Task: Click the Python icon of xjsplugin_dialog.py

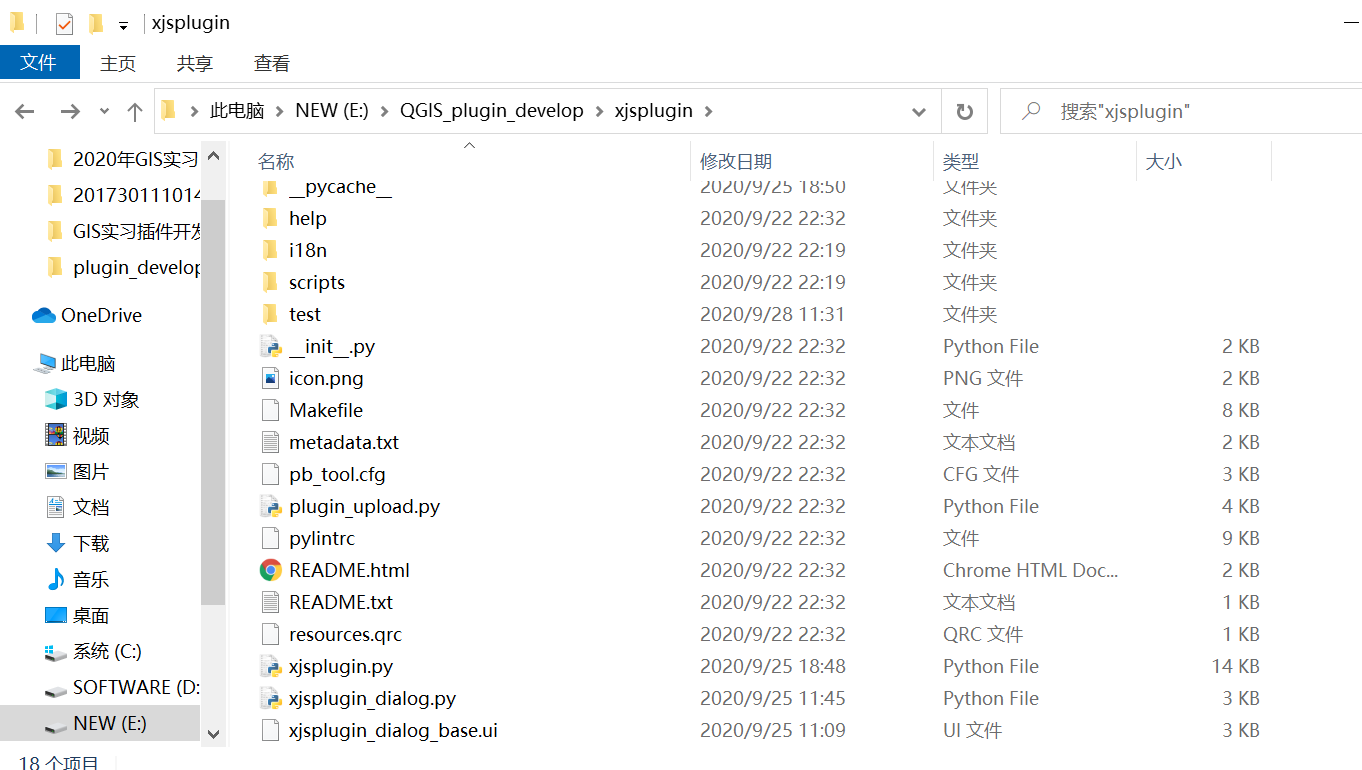Action: tap(270, 699)
